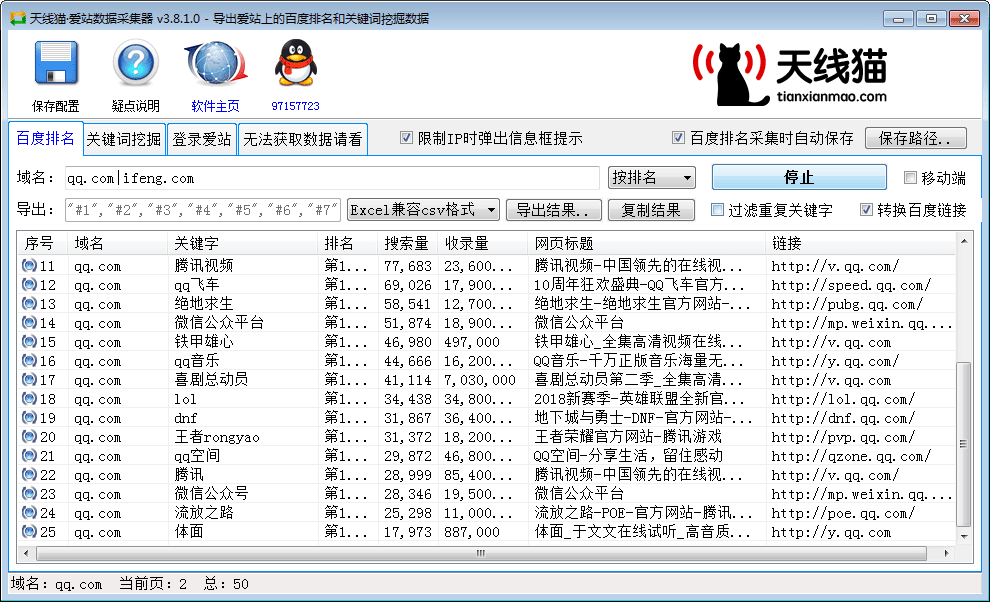This screenshot has height=602, width=990.
Task: Click the 导出结果 button
Action: click(552, 210)
